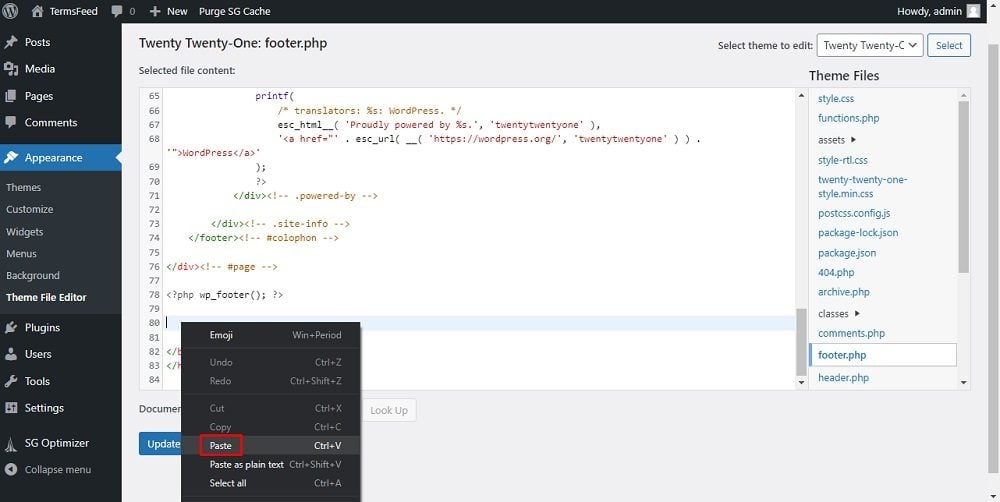Open twenty-twenty-one-style.min.css file
This screenshot has width=1000, height=502.
(862, 186)
